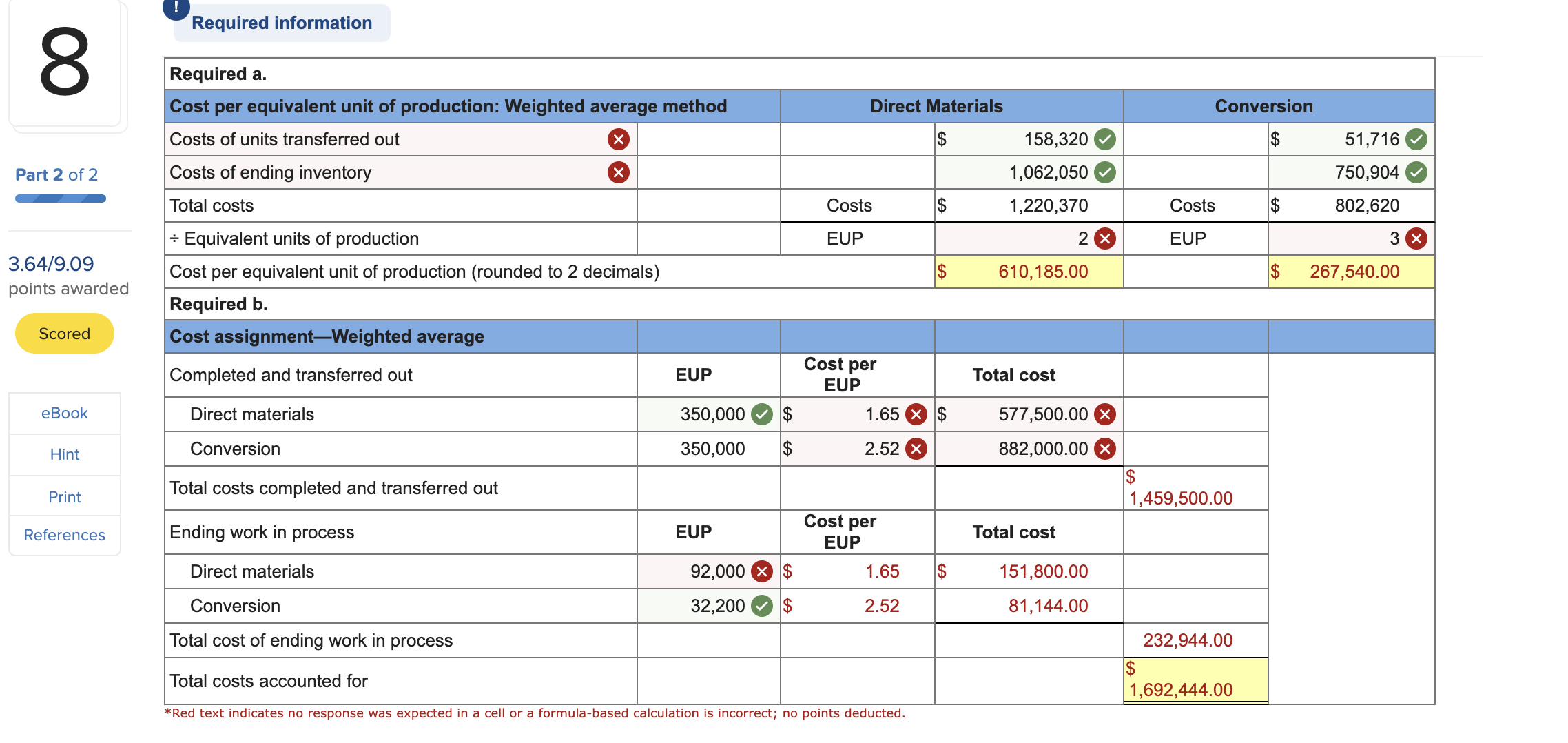Image resolution: width=1568 pixels, height=743 pixels.
Task: Select the 750,904 ending inventory cell
Action: [1351, 172]
